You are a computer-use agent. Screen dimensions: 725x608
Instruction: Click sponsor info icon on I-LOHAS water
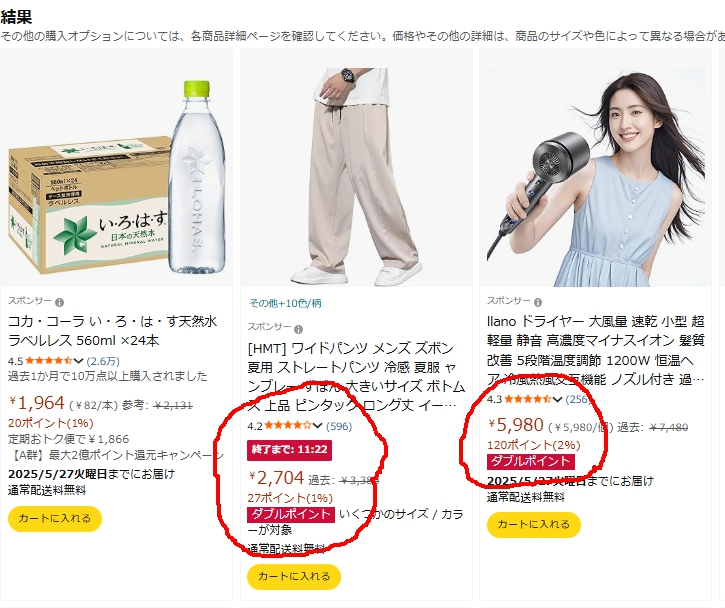(59, 302)
